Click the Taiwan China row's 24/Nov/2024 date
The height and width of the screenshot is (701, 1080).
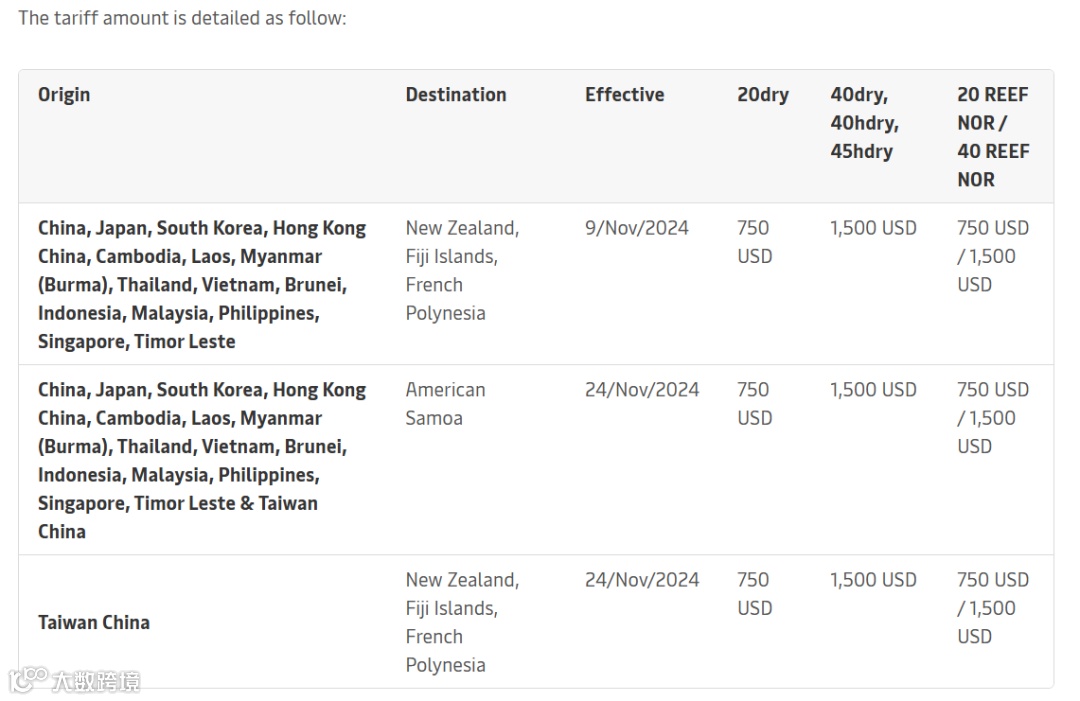[x=641, y=580]
